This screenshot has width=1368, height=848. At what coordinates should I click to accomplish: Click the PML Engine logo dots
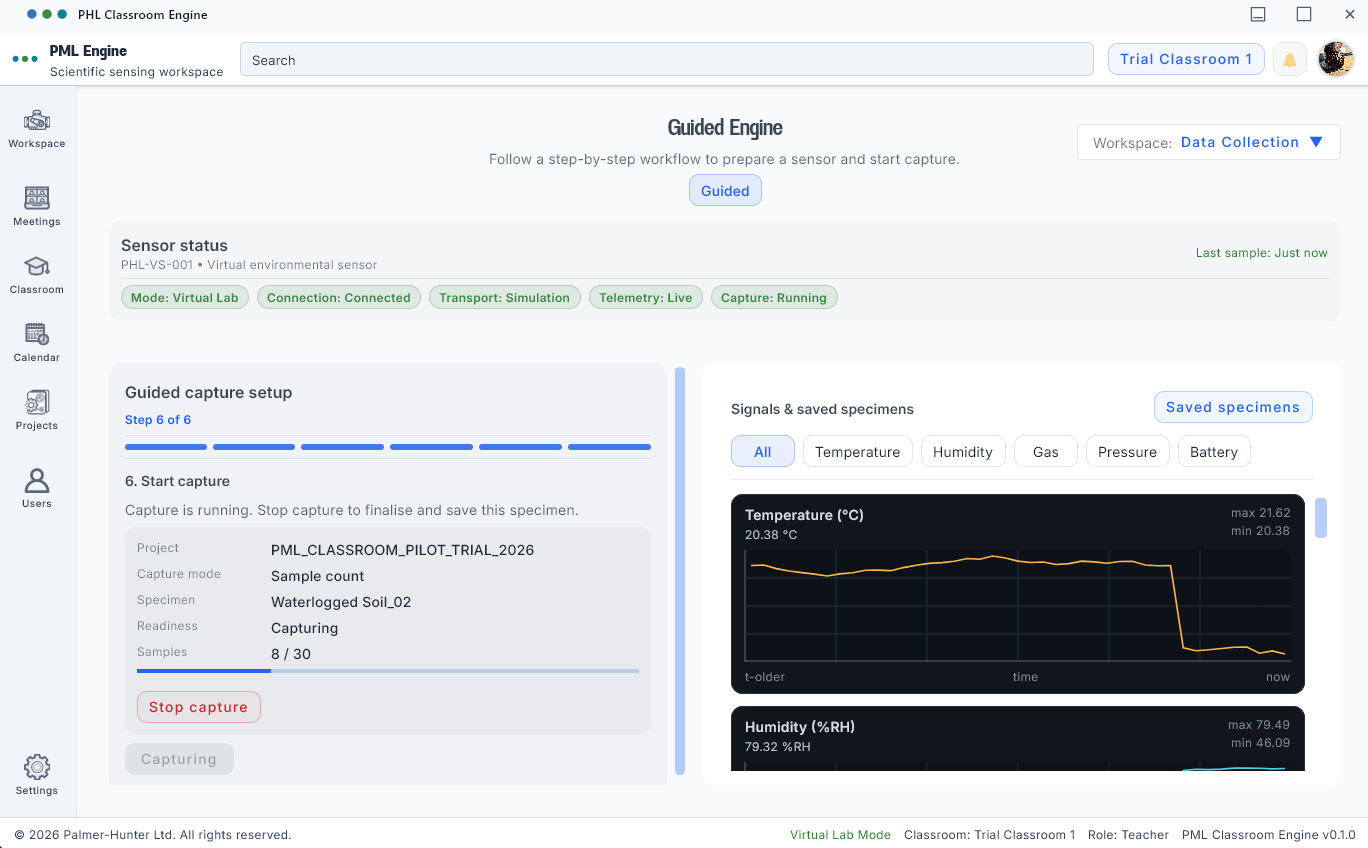[25, 59]
